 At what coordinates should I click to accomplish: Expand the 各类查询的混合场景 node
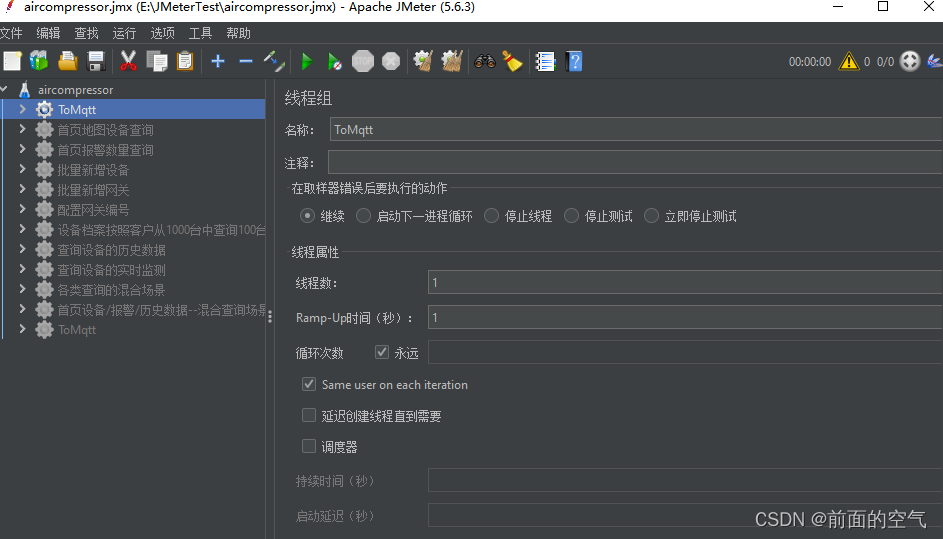click(x=23, y=289)
